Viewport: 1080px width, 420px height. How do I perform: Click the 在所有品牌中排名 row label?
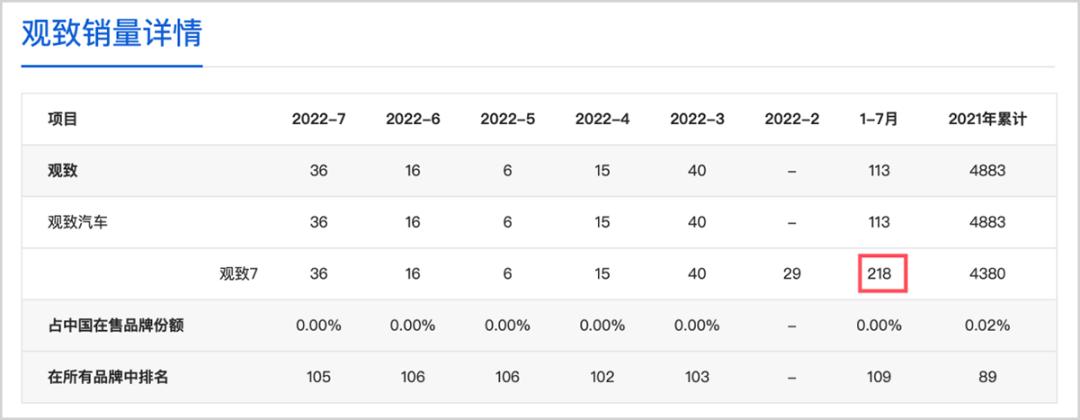[x=108, y=377]
